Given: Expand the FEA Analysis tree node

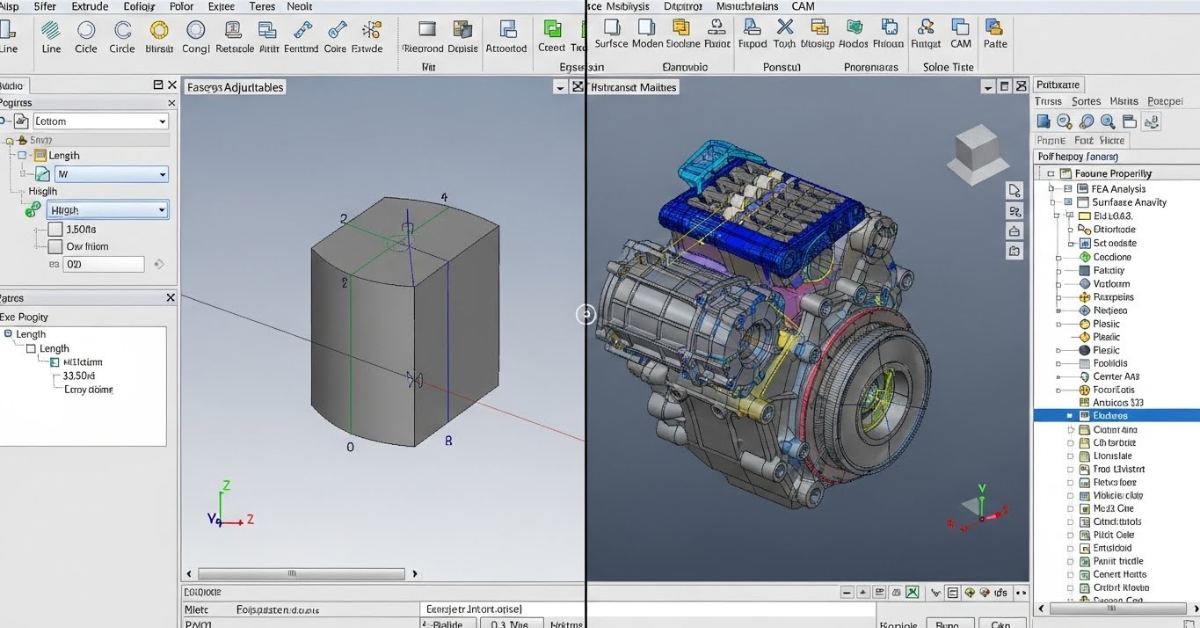Looking at the screenshot, I should [1051, 189].
